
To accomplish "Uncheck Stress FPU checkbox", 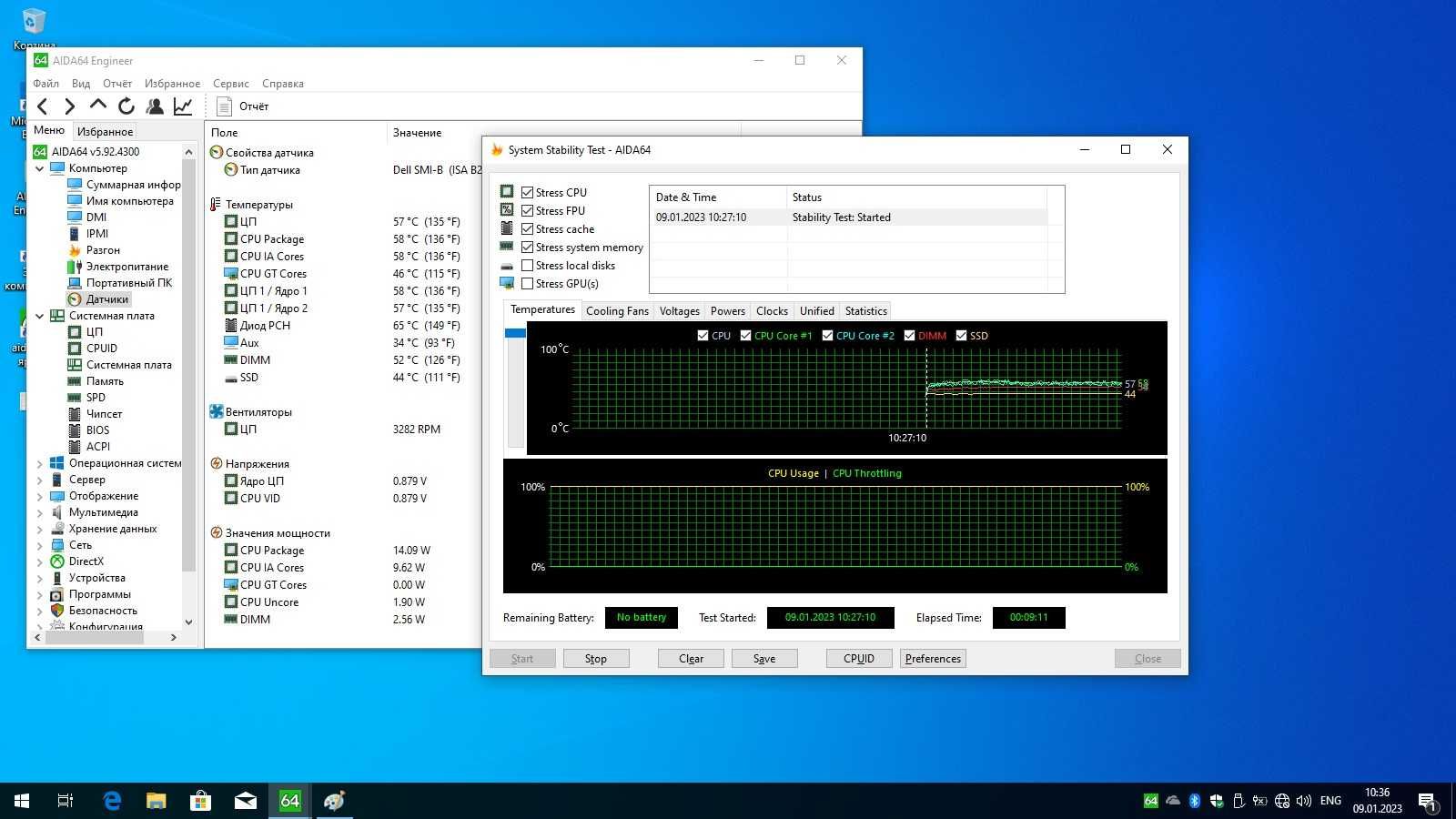I will coord(527,210).
